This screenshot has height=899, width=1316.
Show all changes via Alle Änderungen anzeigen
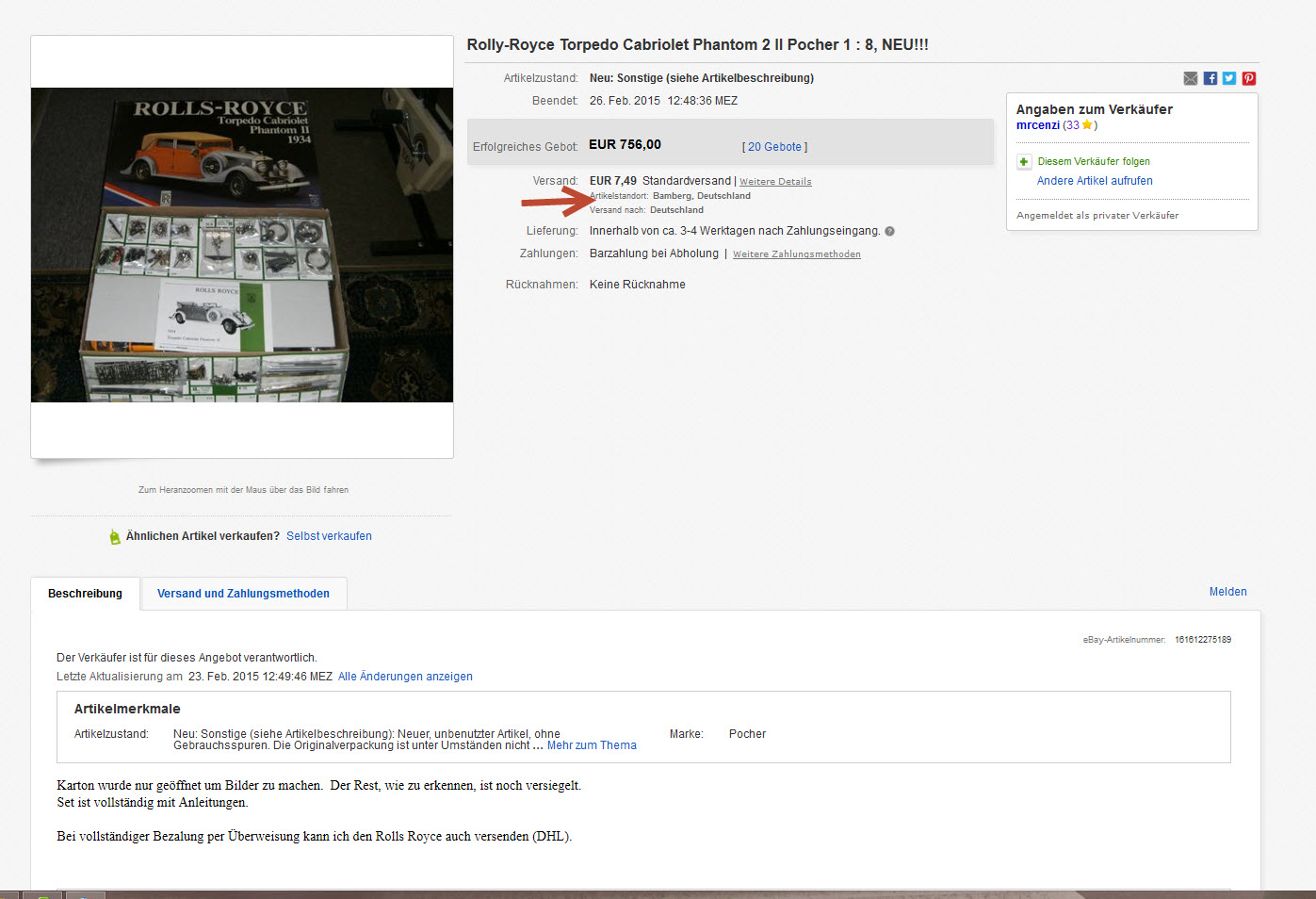pyautogui.click(x=405, y=677)
